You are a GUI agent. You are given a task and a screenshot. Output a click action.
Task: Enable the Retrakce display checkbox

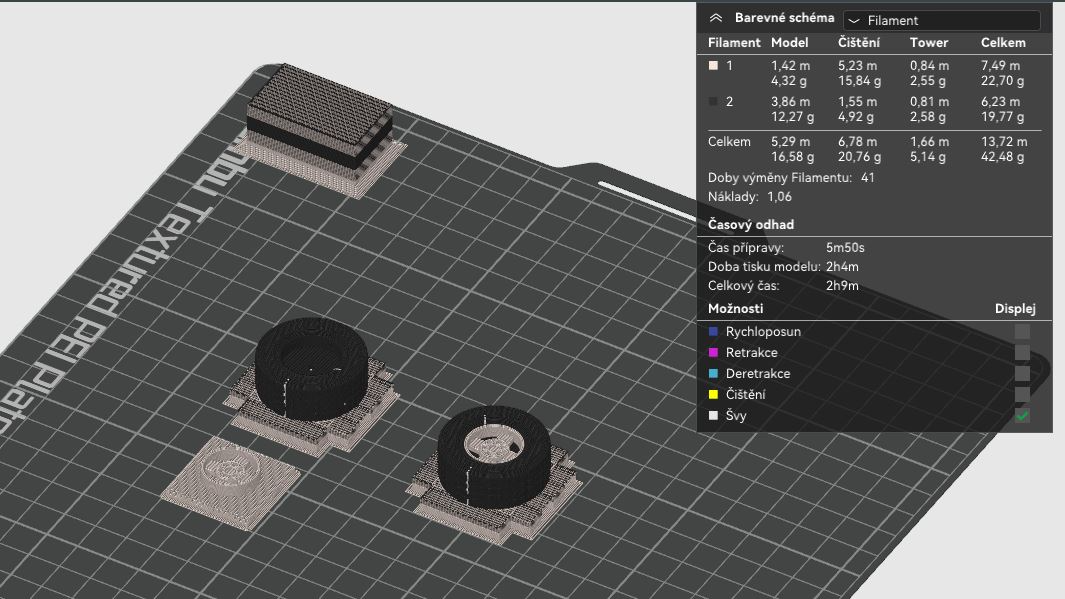tap(1022, 352)
